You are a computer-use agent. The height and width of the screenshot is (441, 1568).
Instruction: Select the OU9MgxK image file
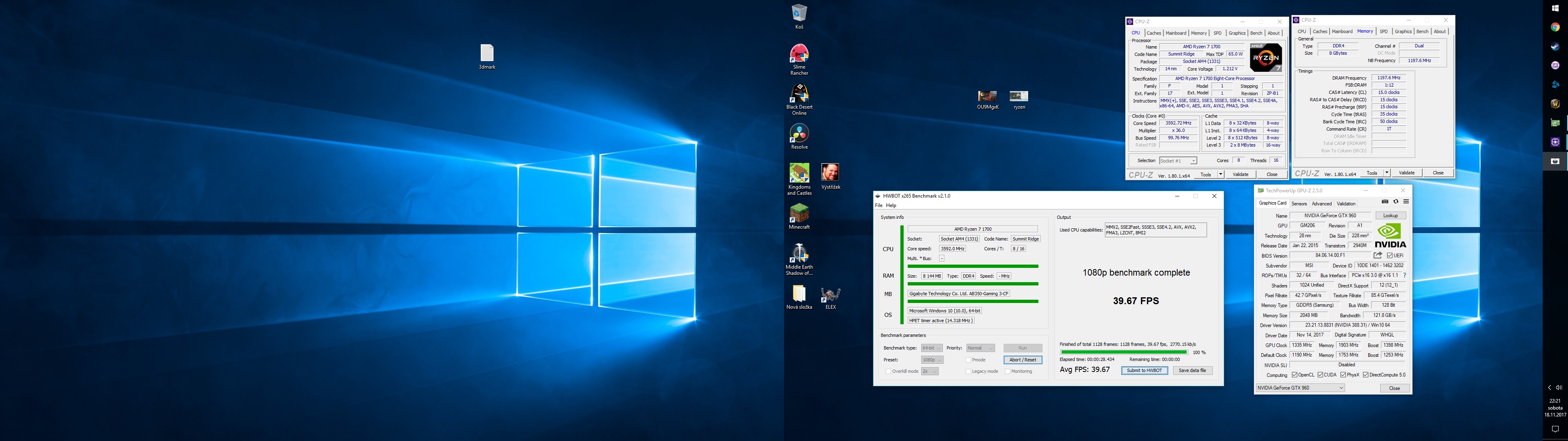coord(987,100)
